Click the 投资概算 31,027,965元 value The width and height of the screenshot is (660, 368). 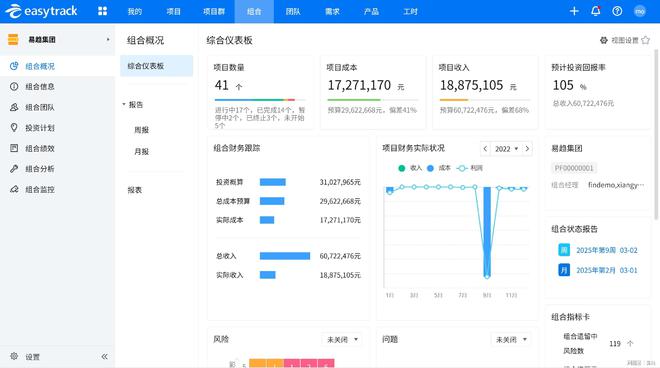pos(340,182)
